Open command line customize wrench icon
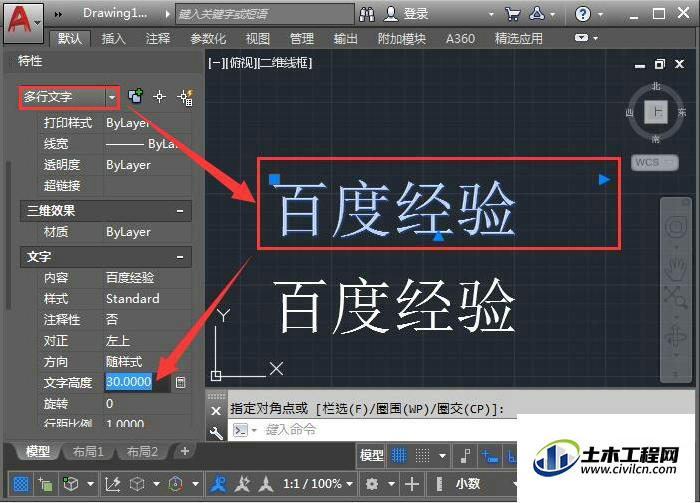 coord(216,432)
